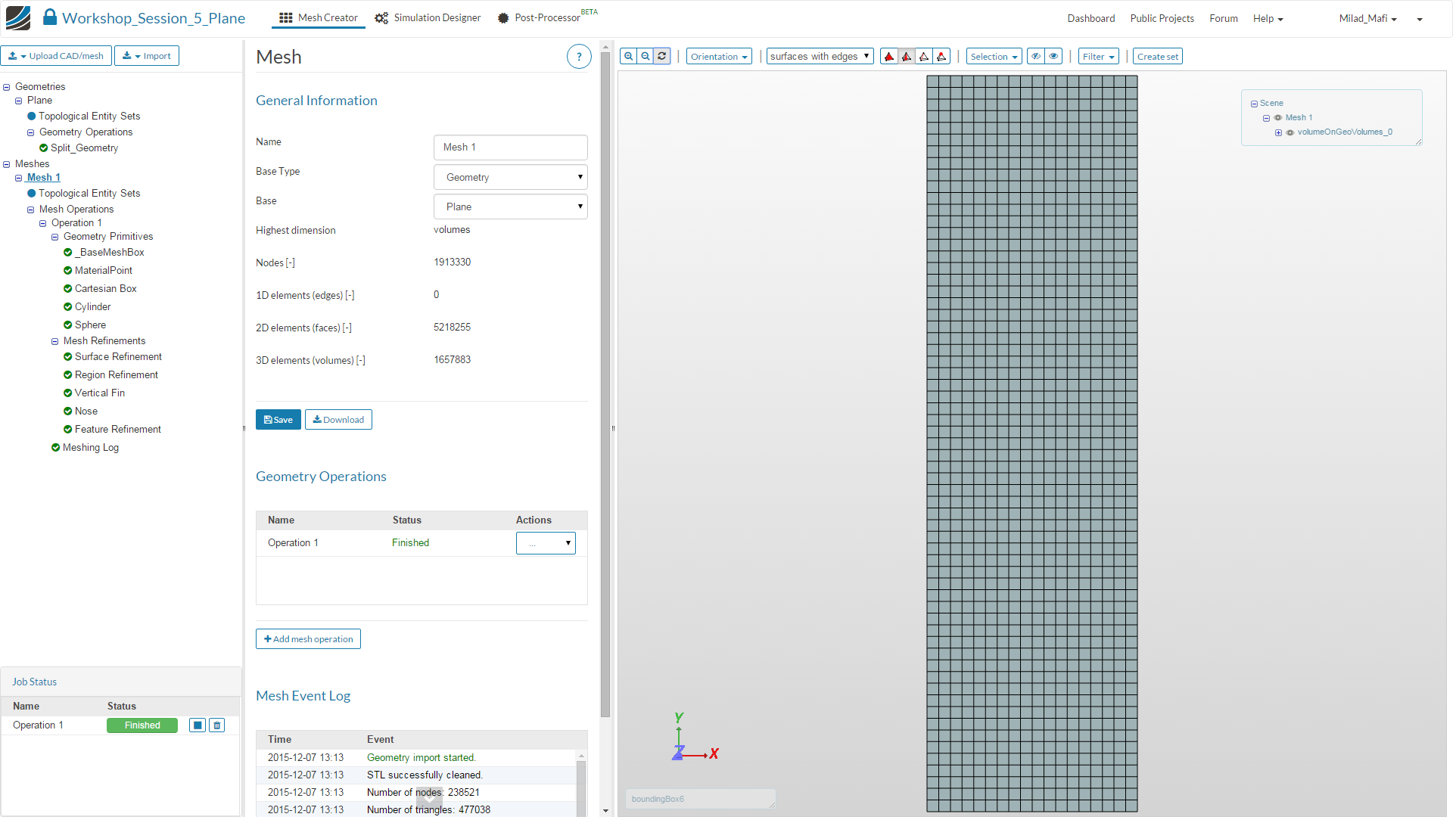The width and height of the screenshot is (1456, 820).
Task: Click the Download mesh button
Action: pos(338,421)
